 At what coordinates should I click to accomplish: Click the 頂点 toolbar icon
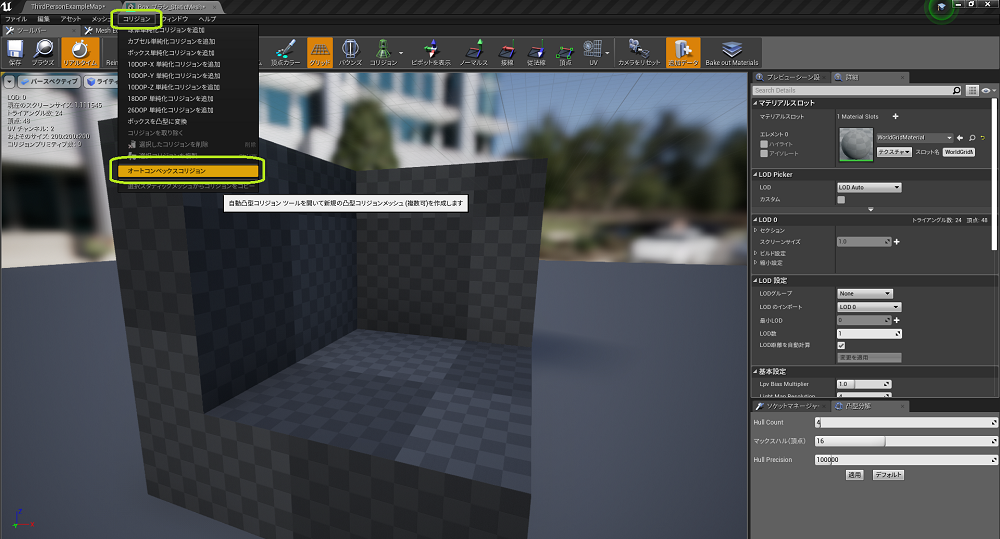(565, 52)
